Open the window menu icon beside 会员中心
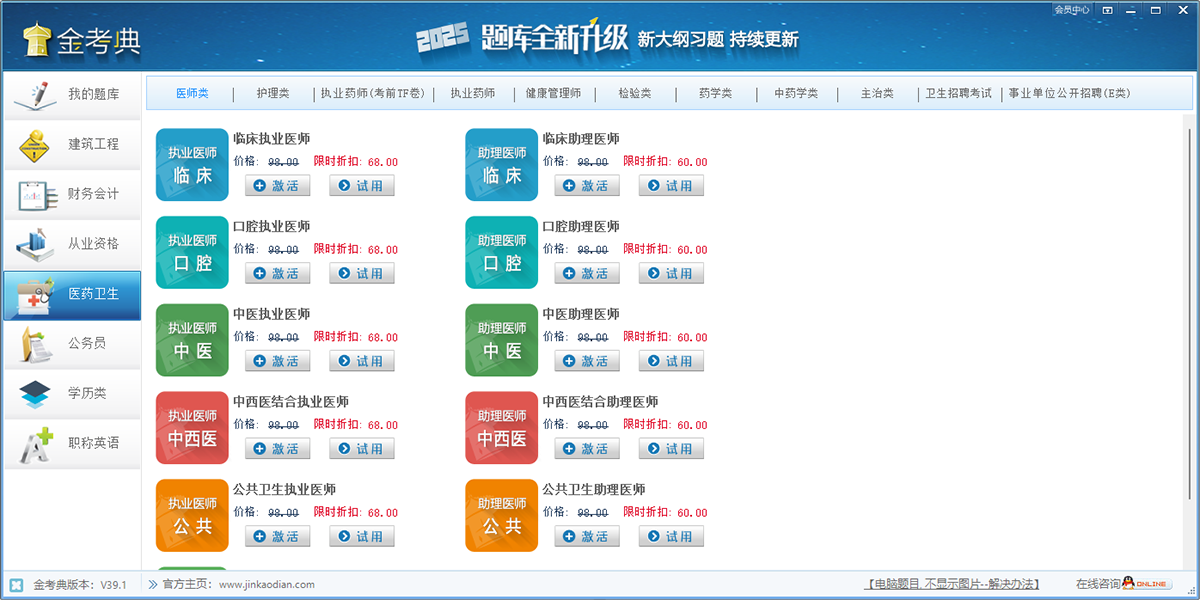The image size is (1200, 600). 1107,10
